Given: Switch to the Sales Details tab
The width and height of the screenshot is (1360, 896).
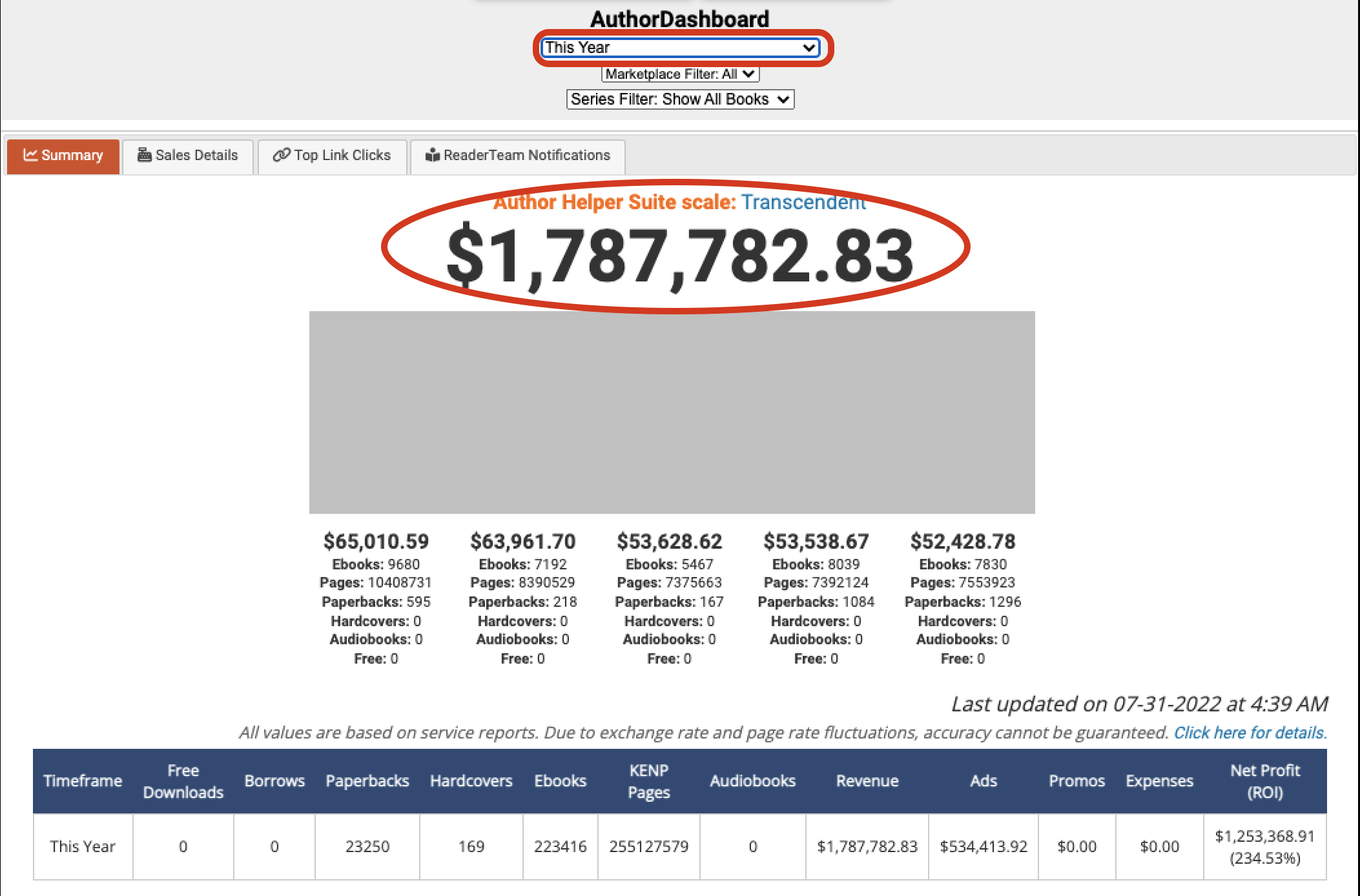Looking at the screenshot, I should pyautogui.click(x=188, y=156).
